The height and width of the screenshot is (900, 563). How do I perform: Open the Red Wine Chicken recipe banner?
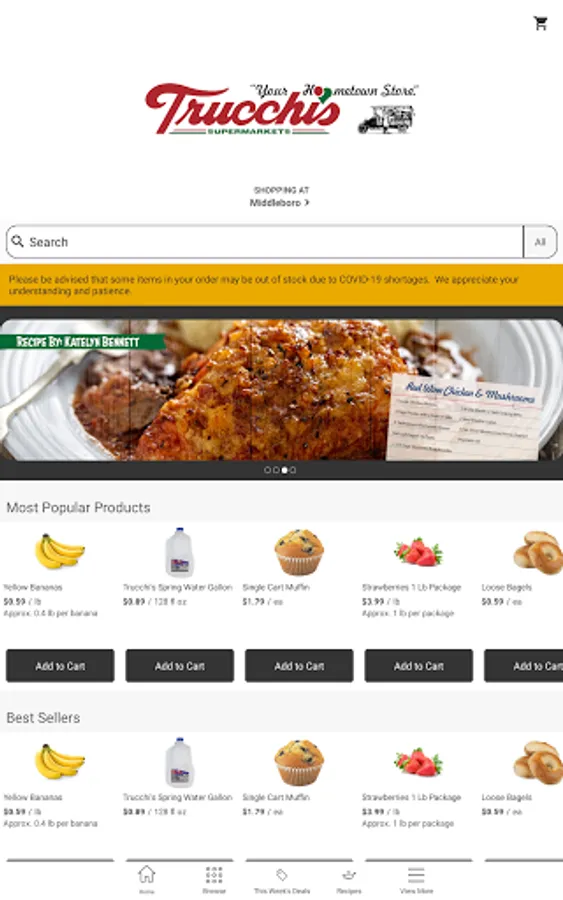click(x=281, y=390)
